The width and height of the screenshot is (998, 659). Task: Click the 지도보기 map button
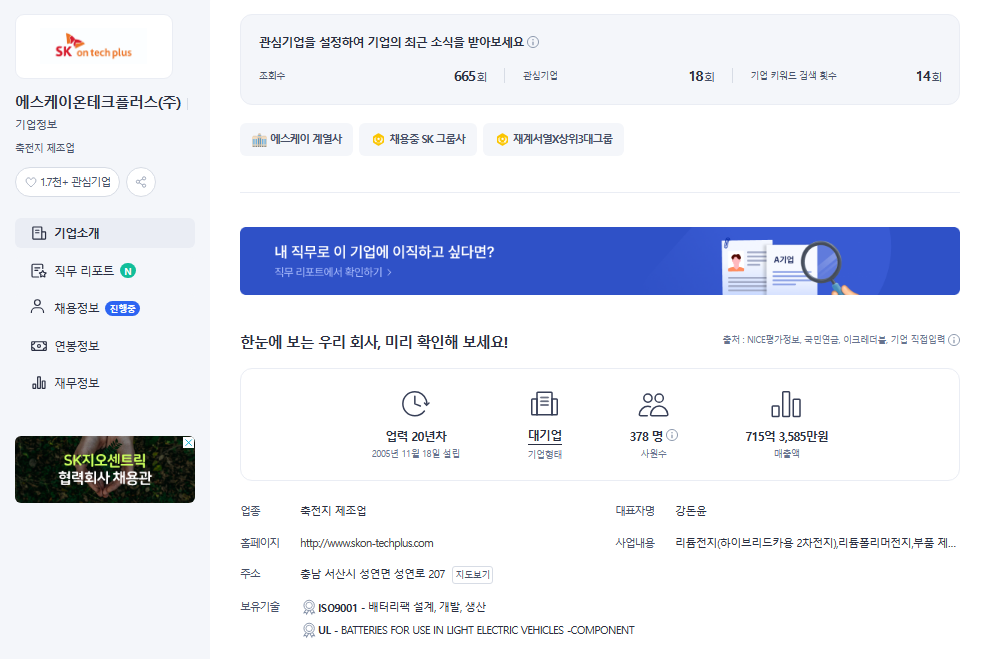(x=472, y=575)
